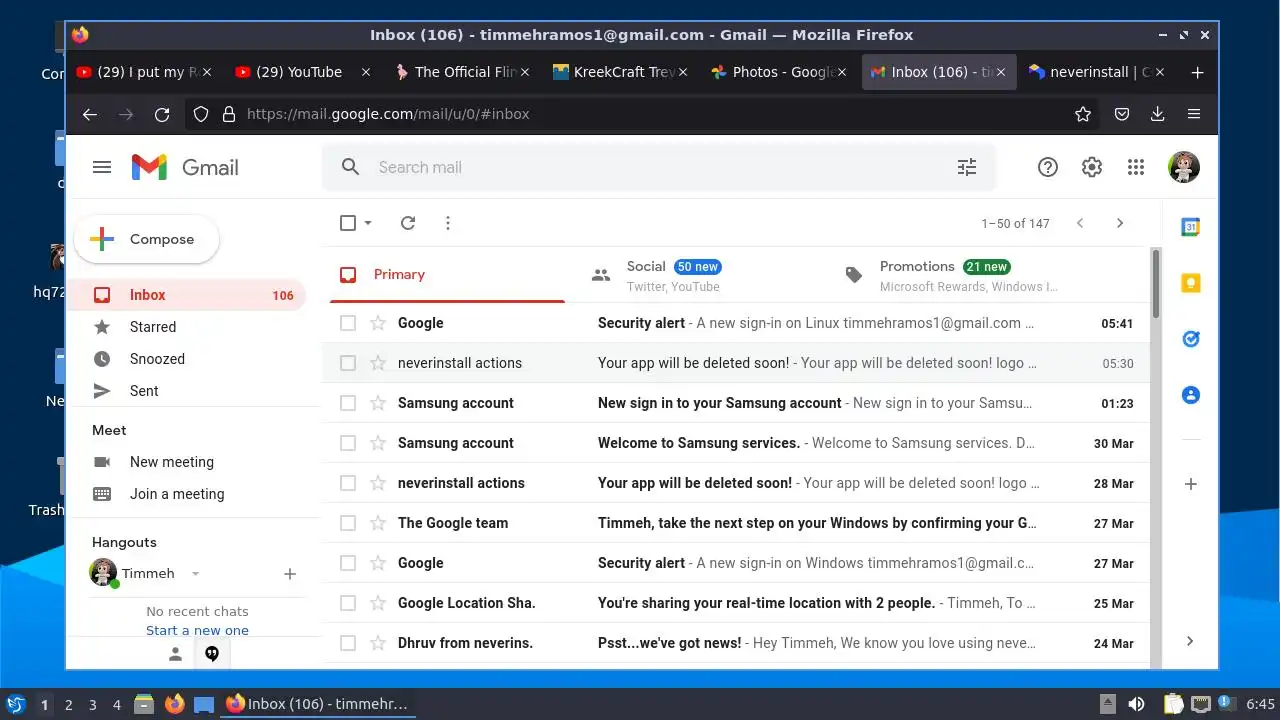Click the Search mail input field
1280x720 pixels.
[660, 167]
